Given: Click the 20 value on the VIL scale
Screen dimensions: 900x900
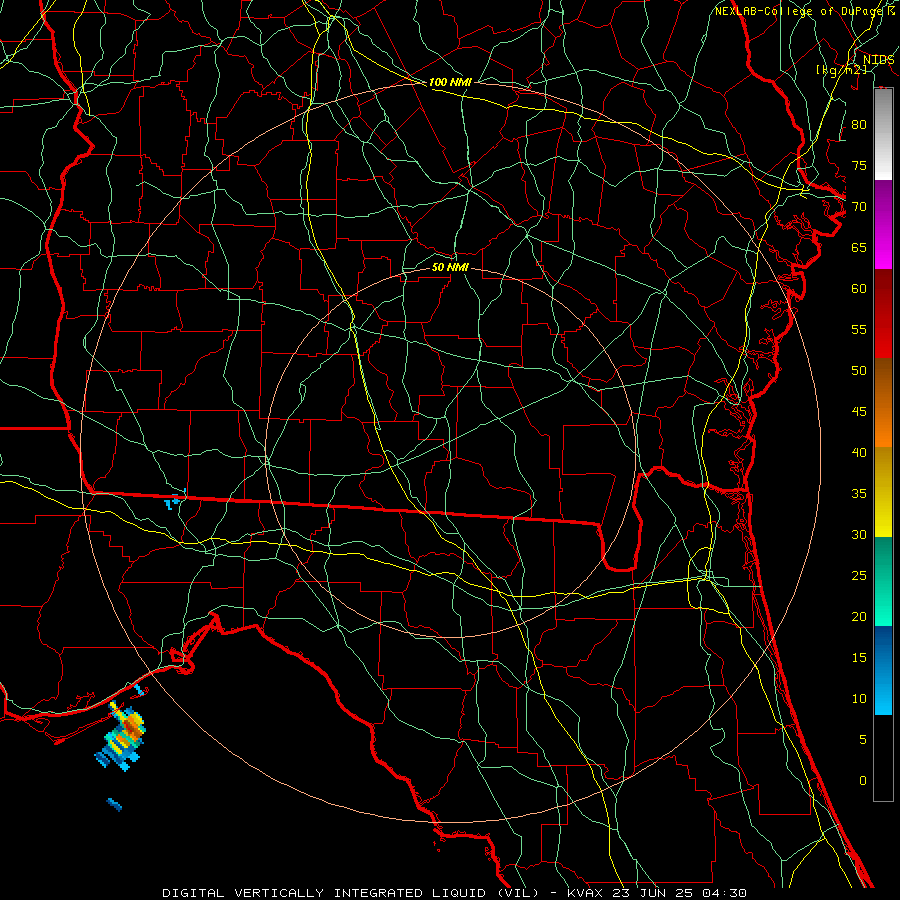Looking at the screenshot, I should click(859, 616).
